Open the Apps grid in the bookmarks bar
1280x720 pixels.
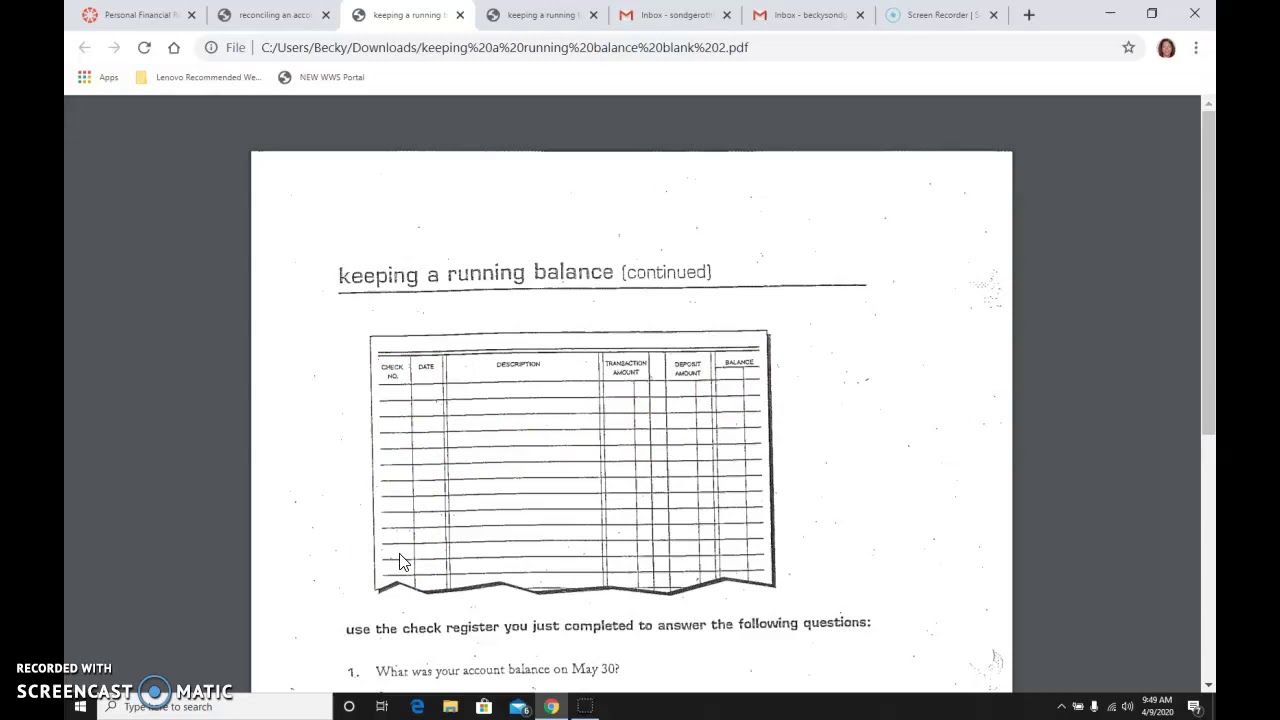pyautogui.click(x=98, y=77)
